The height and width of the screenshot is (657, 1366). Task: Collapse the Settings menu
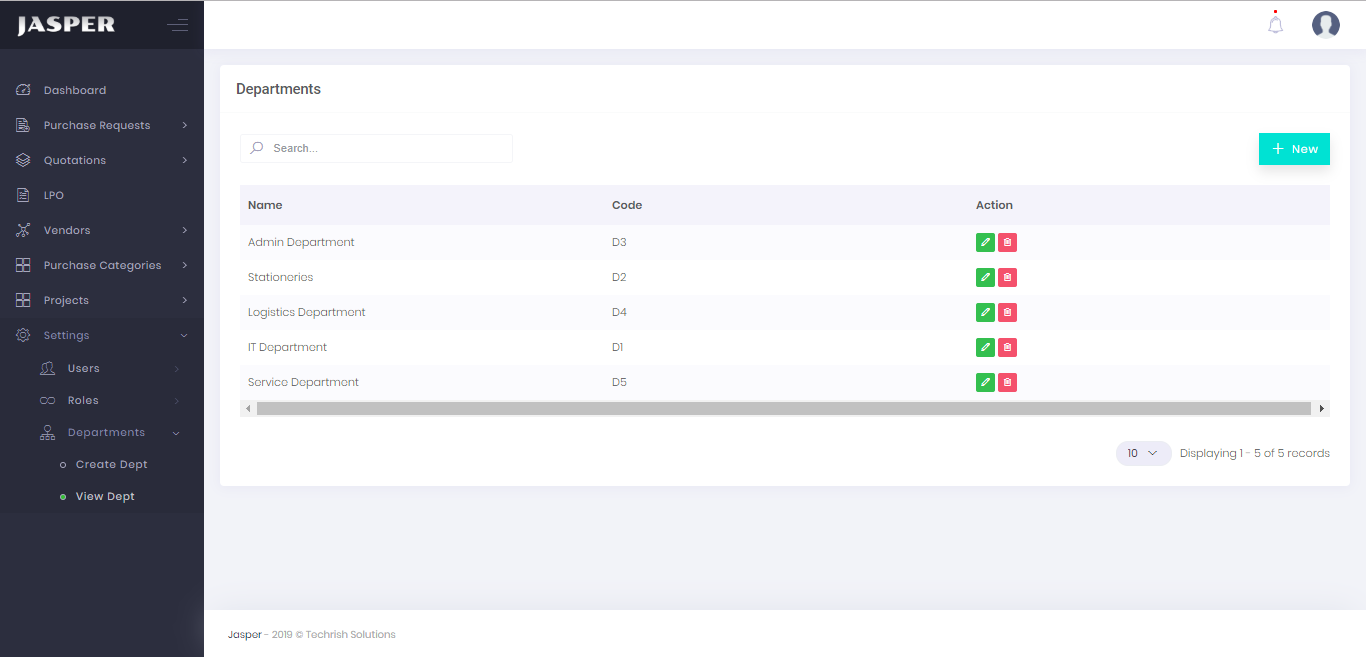67,335
